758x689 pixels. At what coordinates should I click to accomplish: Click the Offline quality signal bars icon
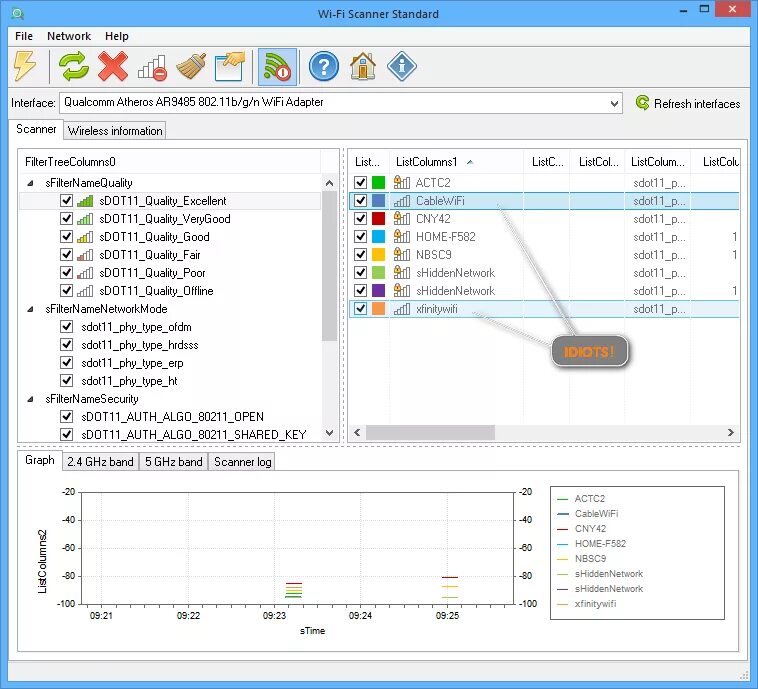pyautogui.click(x=85, y=291)
